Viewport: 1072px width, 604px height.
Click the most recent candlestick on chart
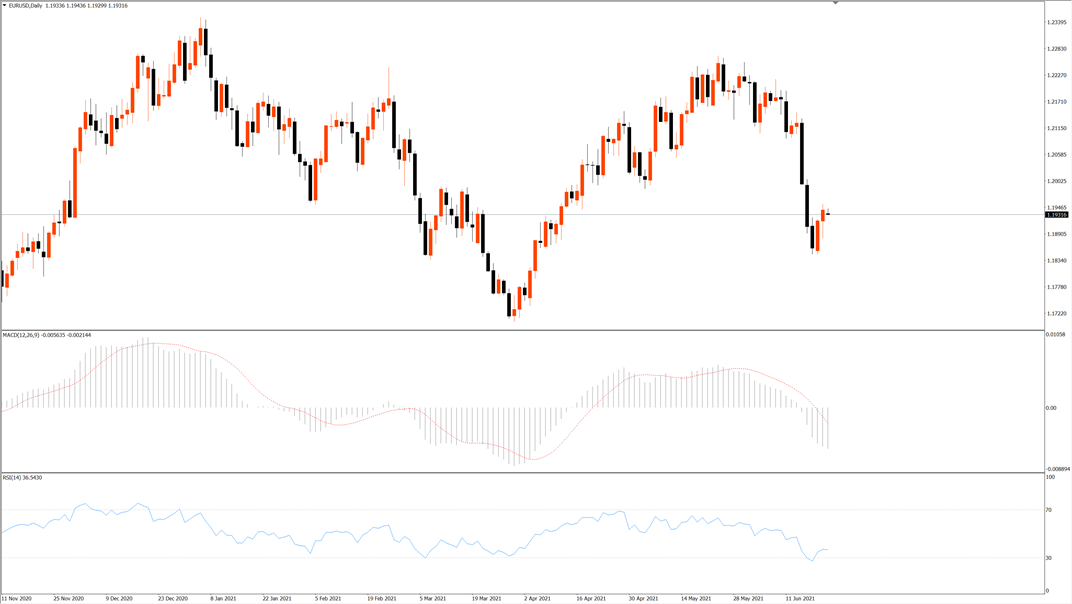pyautogui.click(x=828, y=213)
